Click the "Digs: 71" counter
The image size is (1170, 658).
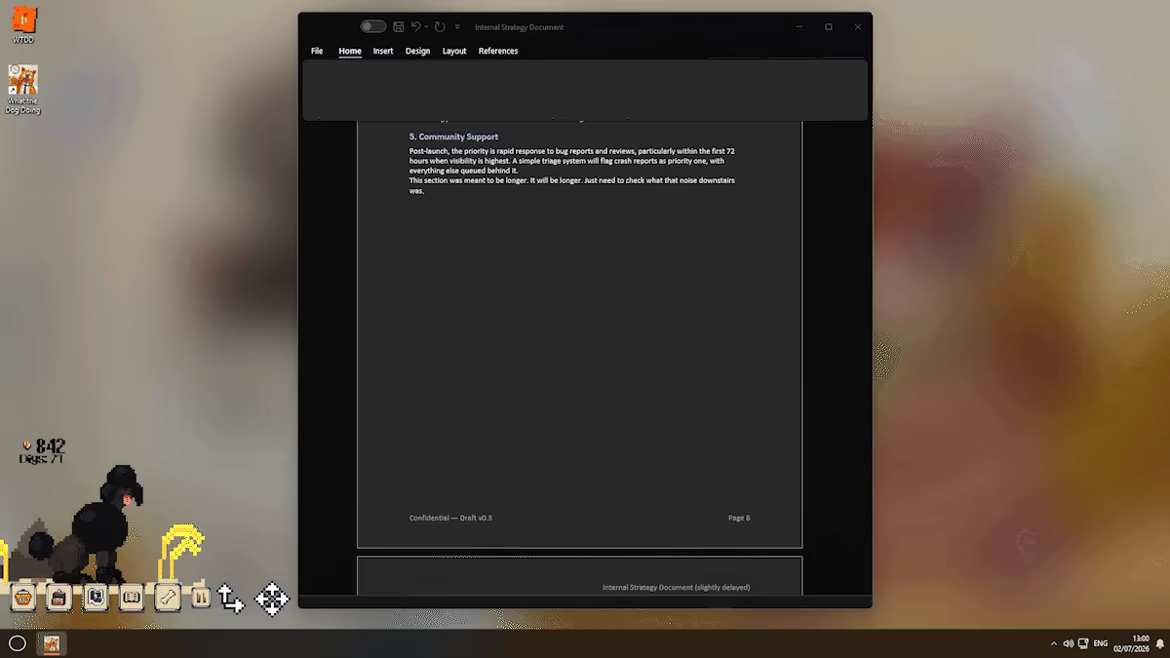(42, 459)
